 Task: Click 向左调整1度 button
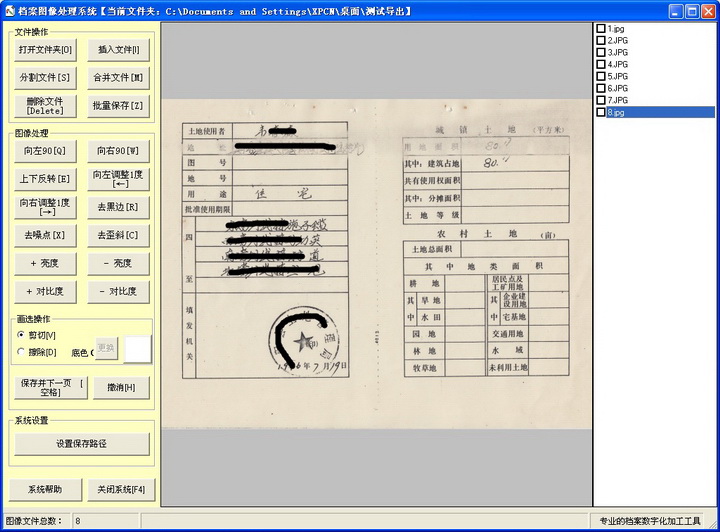[x=118, y=179]
